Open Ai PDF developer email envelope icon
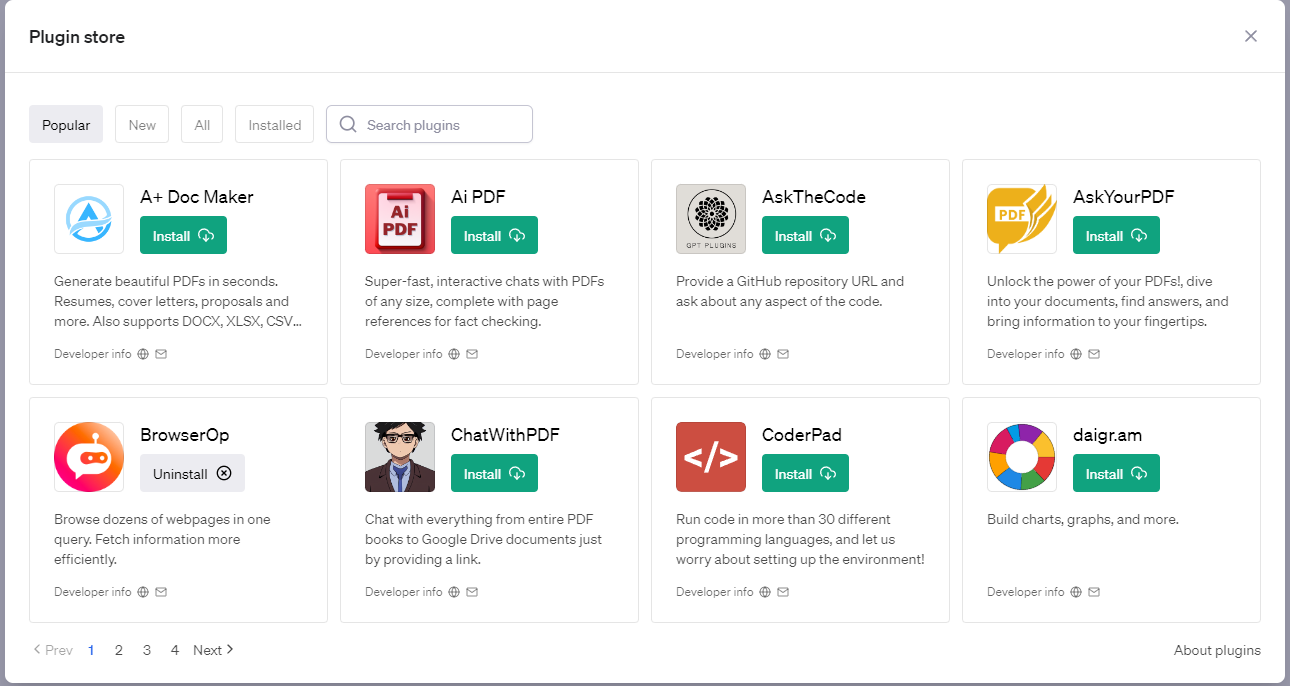This screenshot has width=1290, height=686. (x=472, y=354)
